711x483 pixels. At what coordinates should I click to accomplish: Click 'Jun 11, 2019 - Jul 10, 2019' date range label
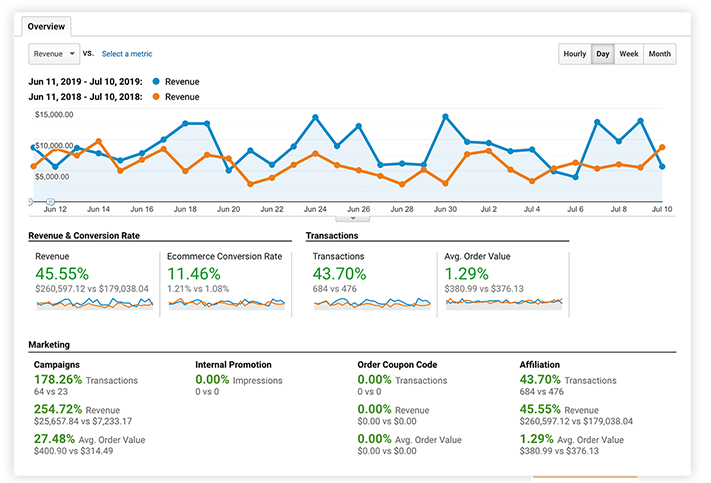[x=85, y=82]
